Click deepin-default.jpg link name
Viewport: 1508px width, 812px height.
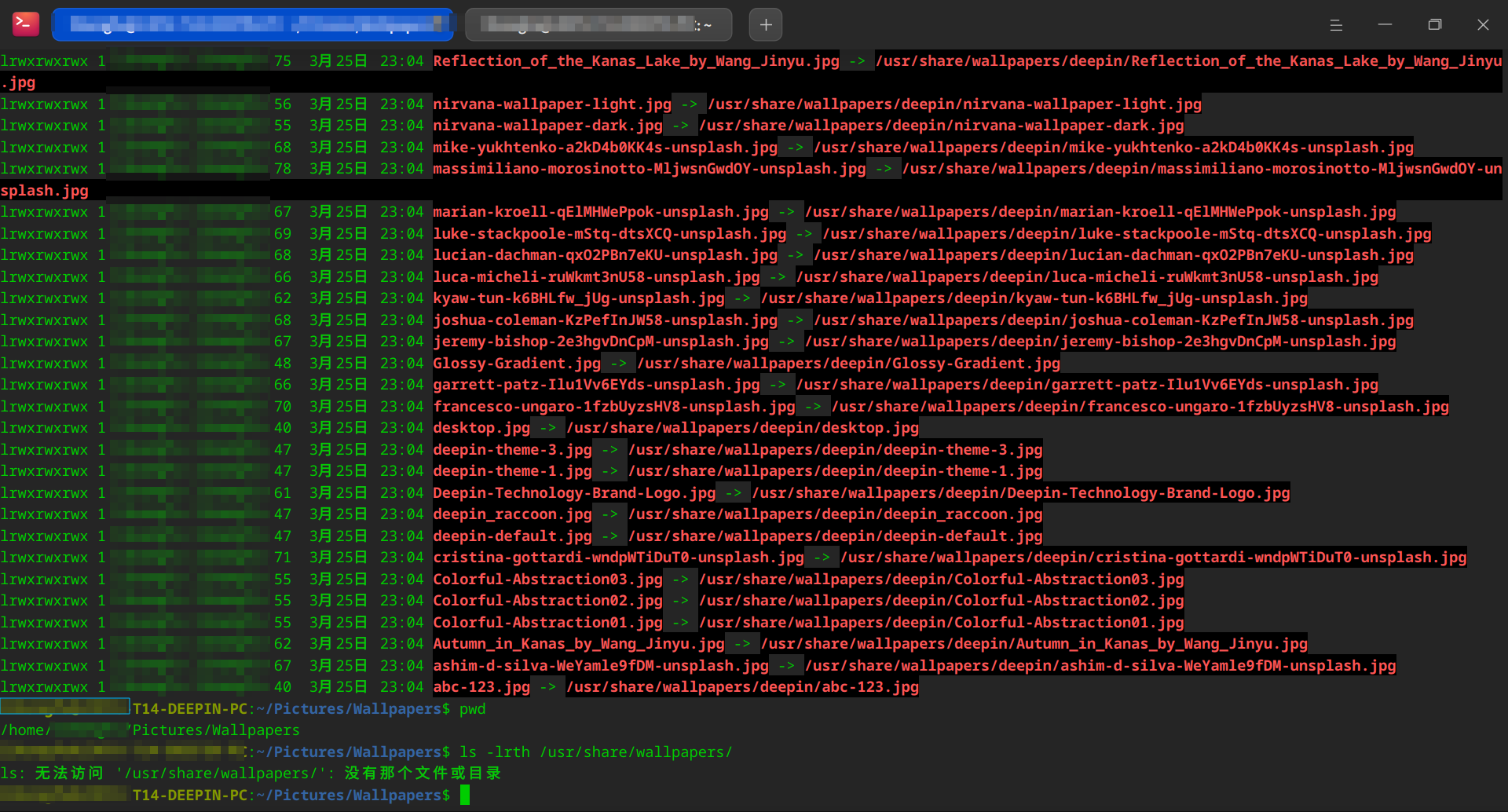(x=512, y=536)
